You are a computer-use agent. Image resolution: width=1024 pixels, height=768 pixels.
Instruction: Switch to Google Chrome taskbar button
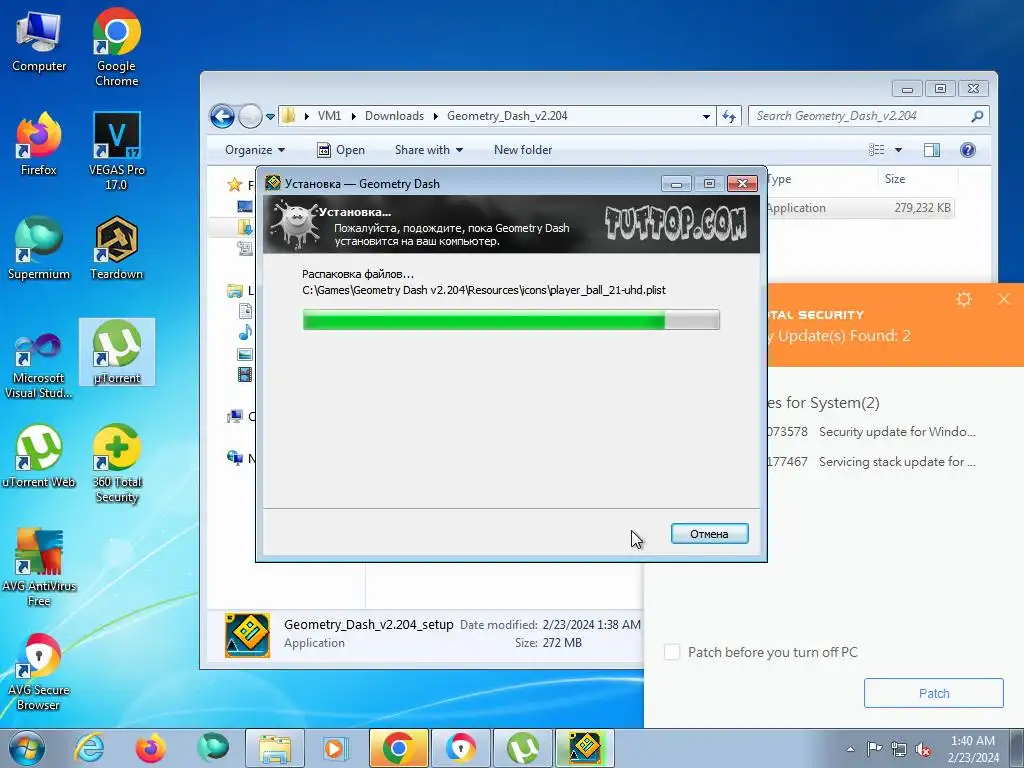click(x=398, y=748)
